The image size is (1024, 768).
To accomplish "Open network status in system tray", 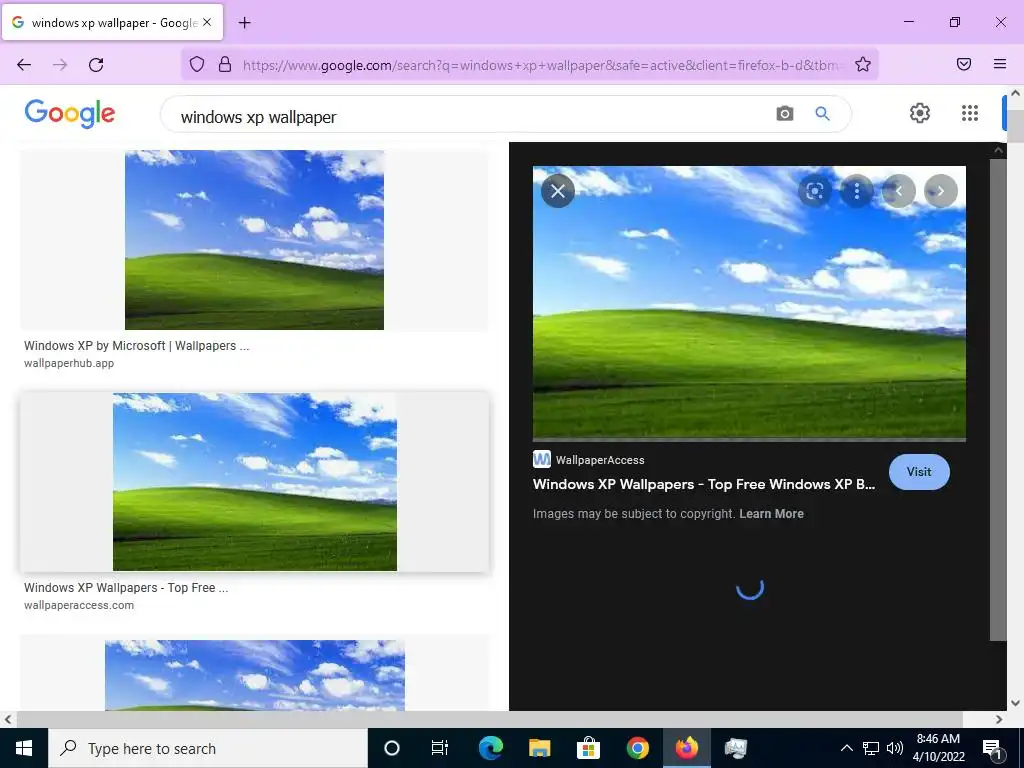I will tap(871, 748).
